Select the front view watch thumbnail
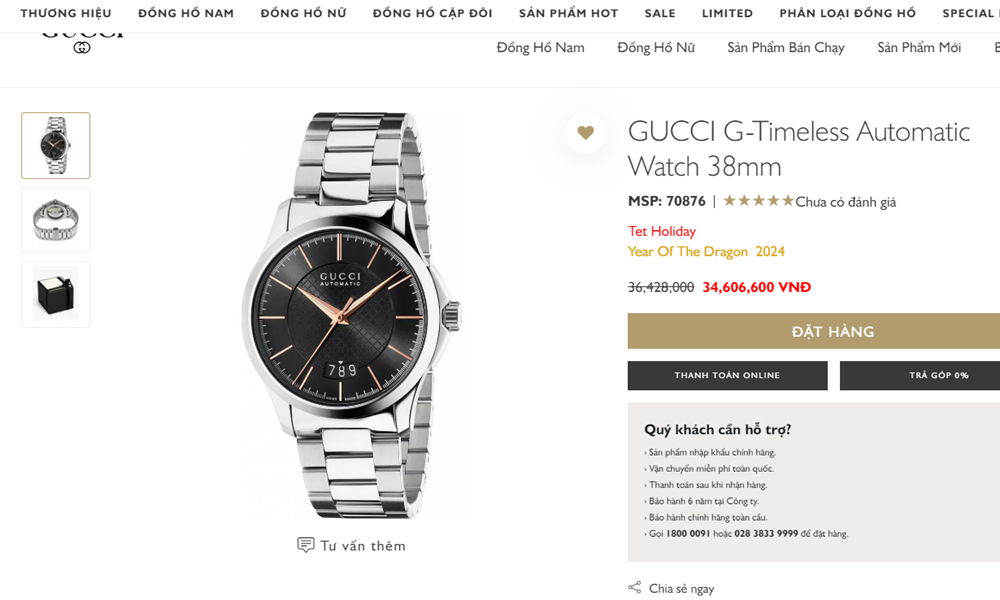Screen dimensions: 1000x600 56,146
